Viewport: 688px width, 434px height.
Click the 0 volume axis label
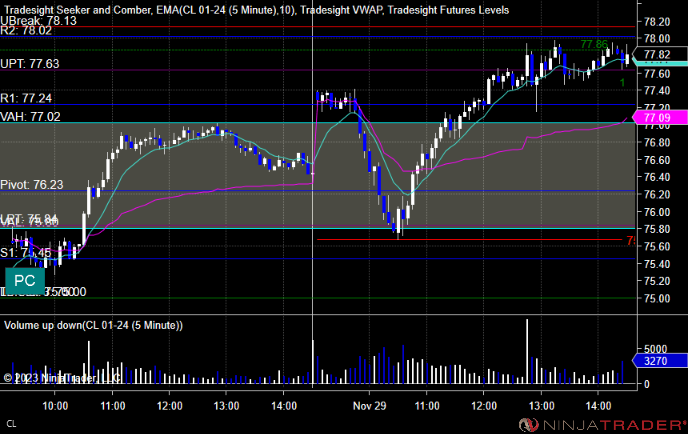646,384
